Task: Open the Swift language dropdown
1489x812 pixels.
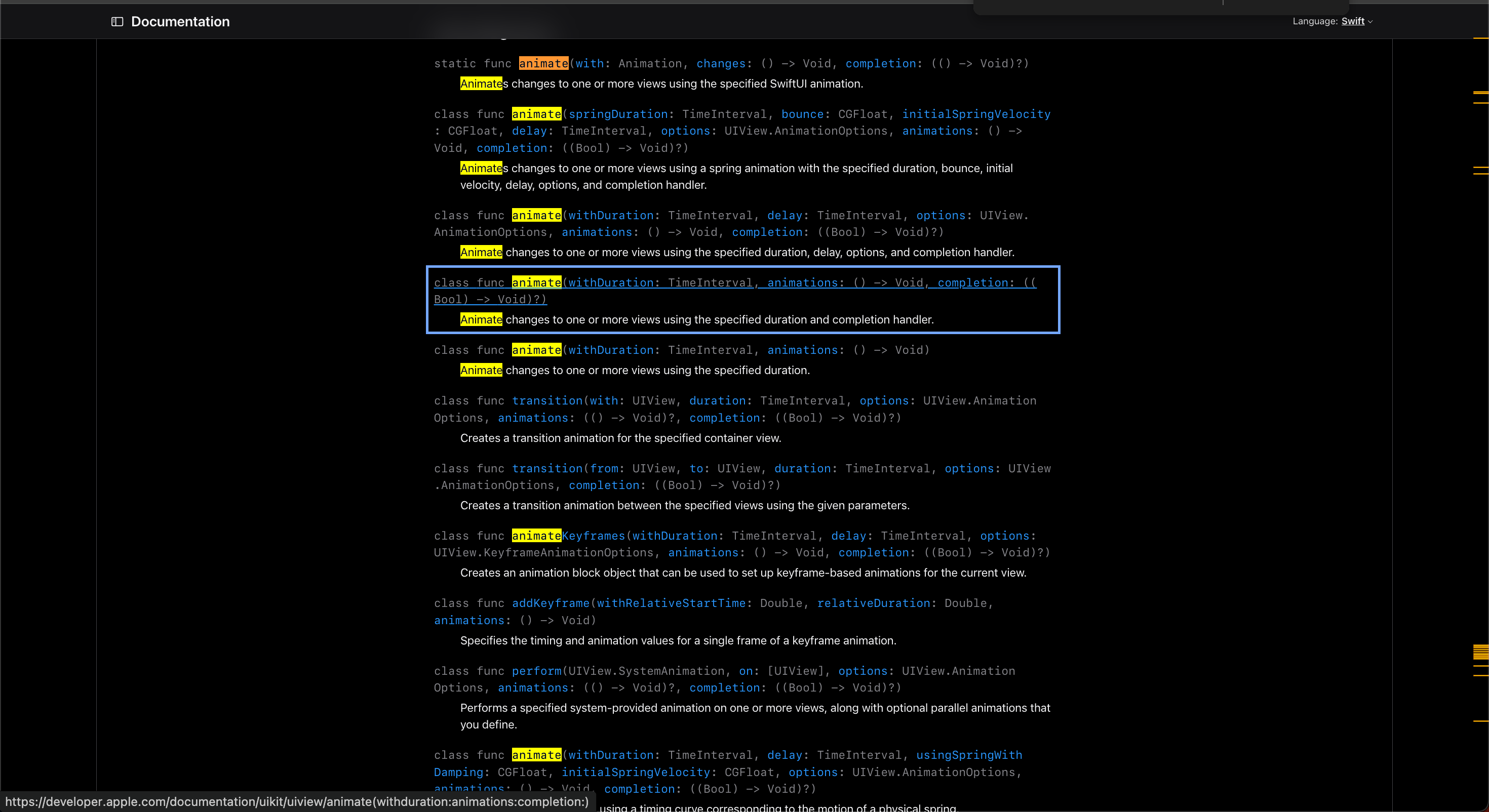Action: tap(1353, 21)
